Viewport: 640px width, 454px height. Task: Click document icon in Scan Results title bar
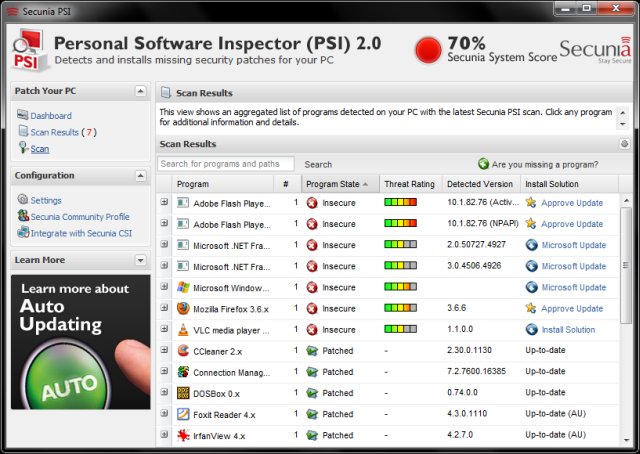coord(165,93)
